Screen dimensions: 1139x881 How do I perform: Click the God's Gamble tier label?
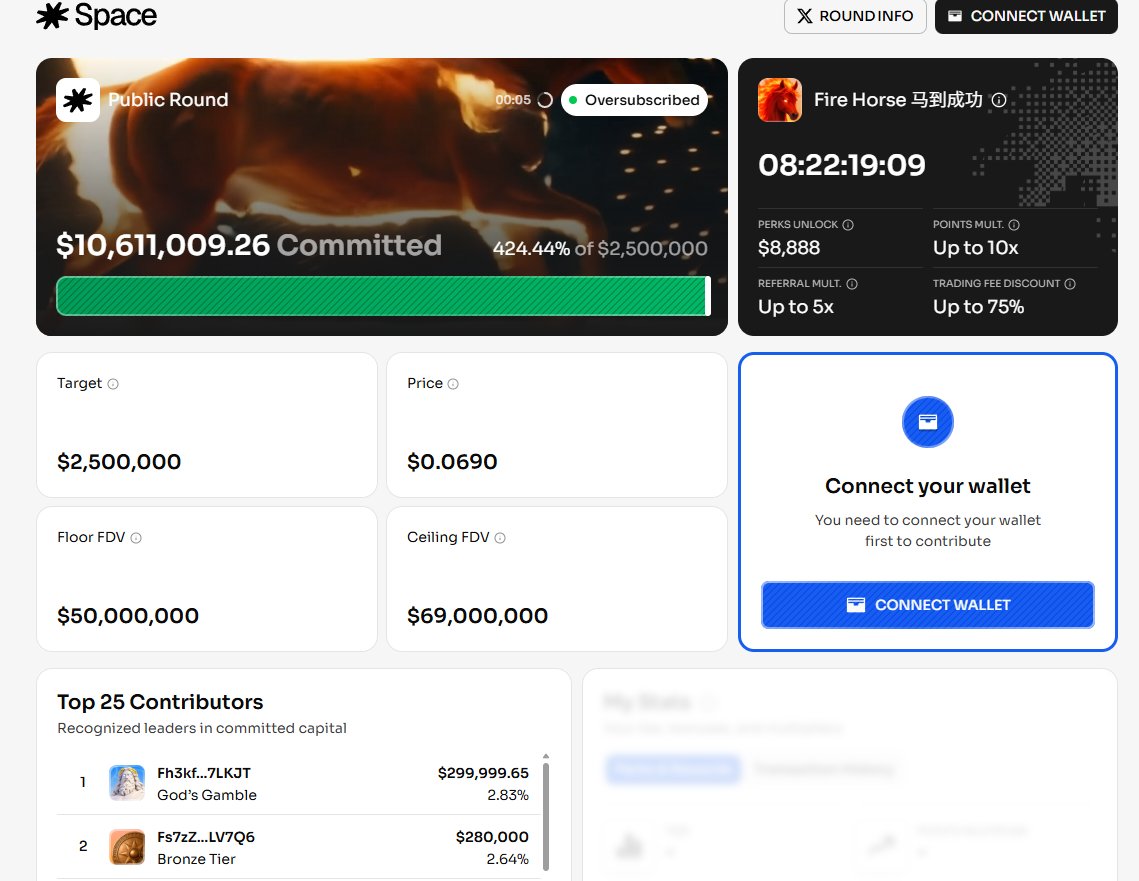[207, 795]
